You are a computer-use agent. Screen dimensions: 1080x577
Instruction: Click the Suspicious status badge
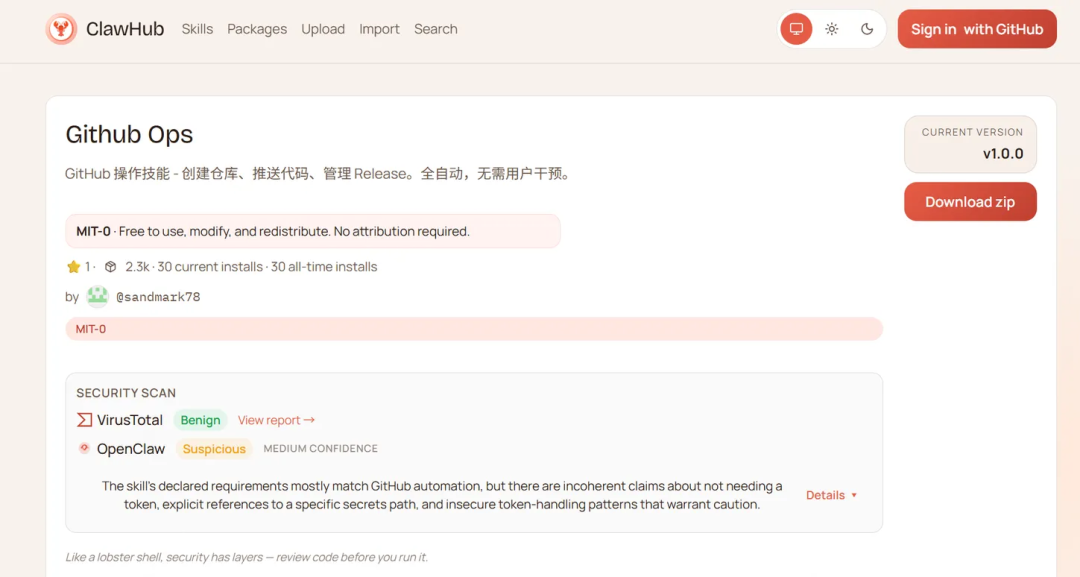tap(214, 449)
